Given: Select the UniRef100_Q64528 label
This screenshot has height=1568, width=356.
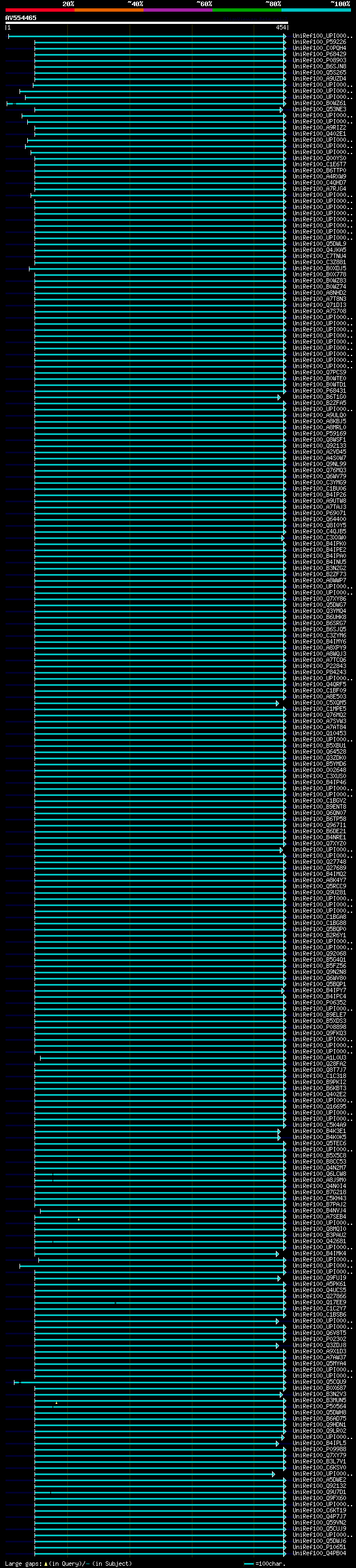Looking at the screenshot, I should [319, 752].
